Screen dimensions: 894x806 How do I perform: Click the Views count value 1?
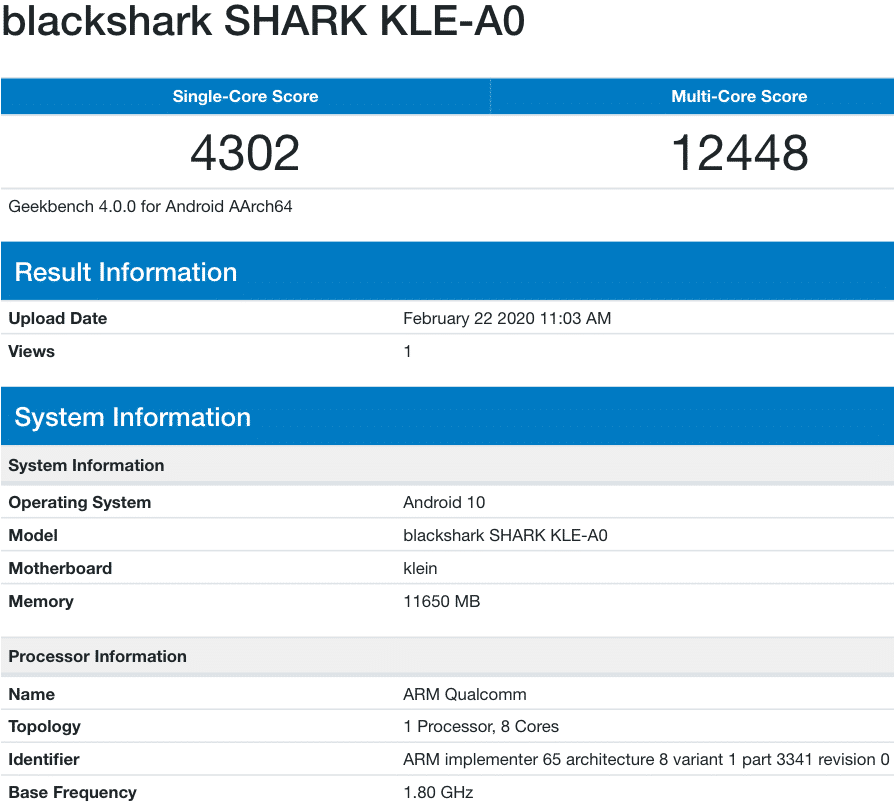click(x=407, y=351)
